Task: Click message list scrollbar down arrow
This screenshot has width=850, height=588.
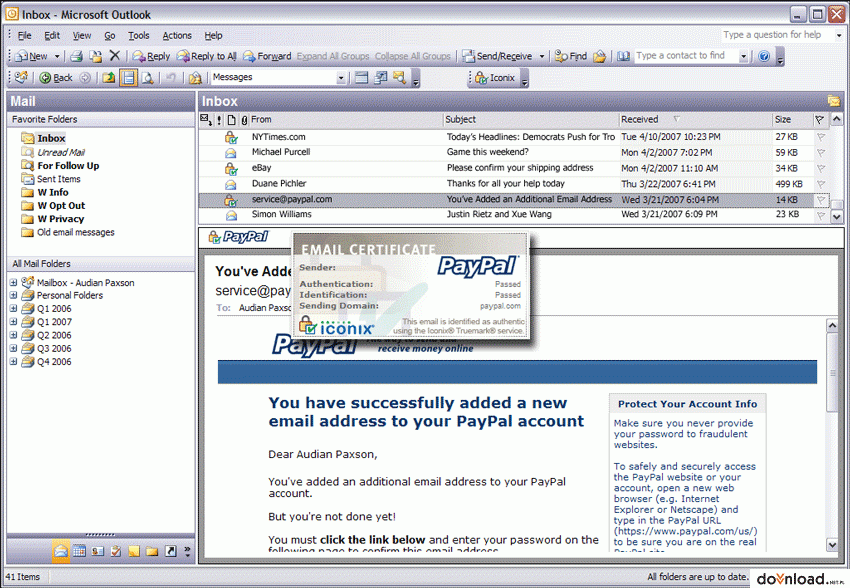Action: click(x=836, y=216)
